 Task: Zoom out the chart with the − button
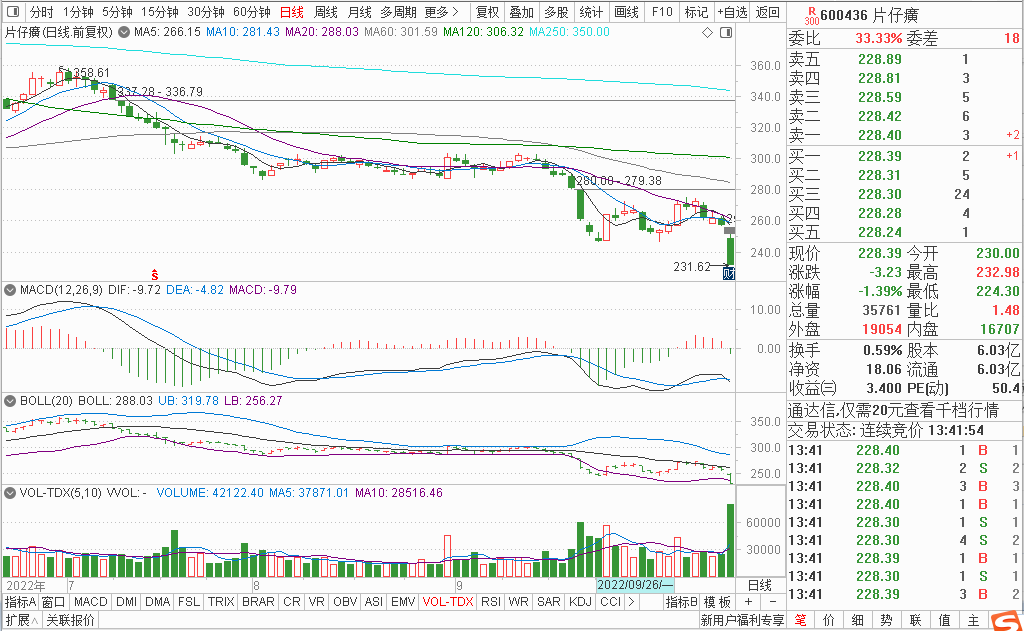point(773,602)
